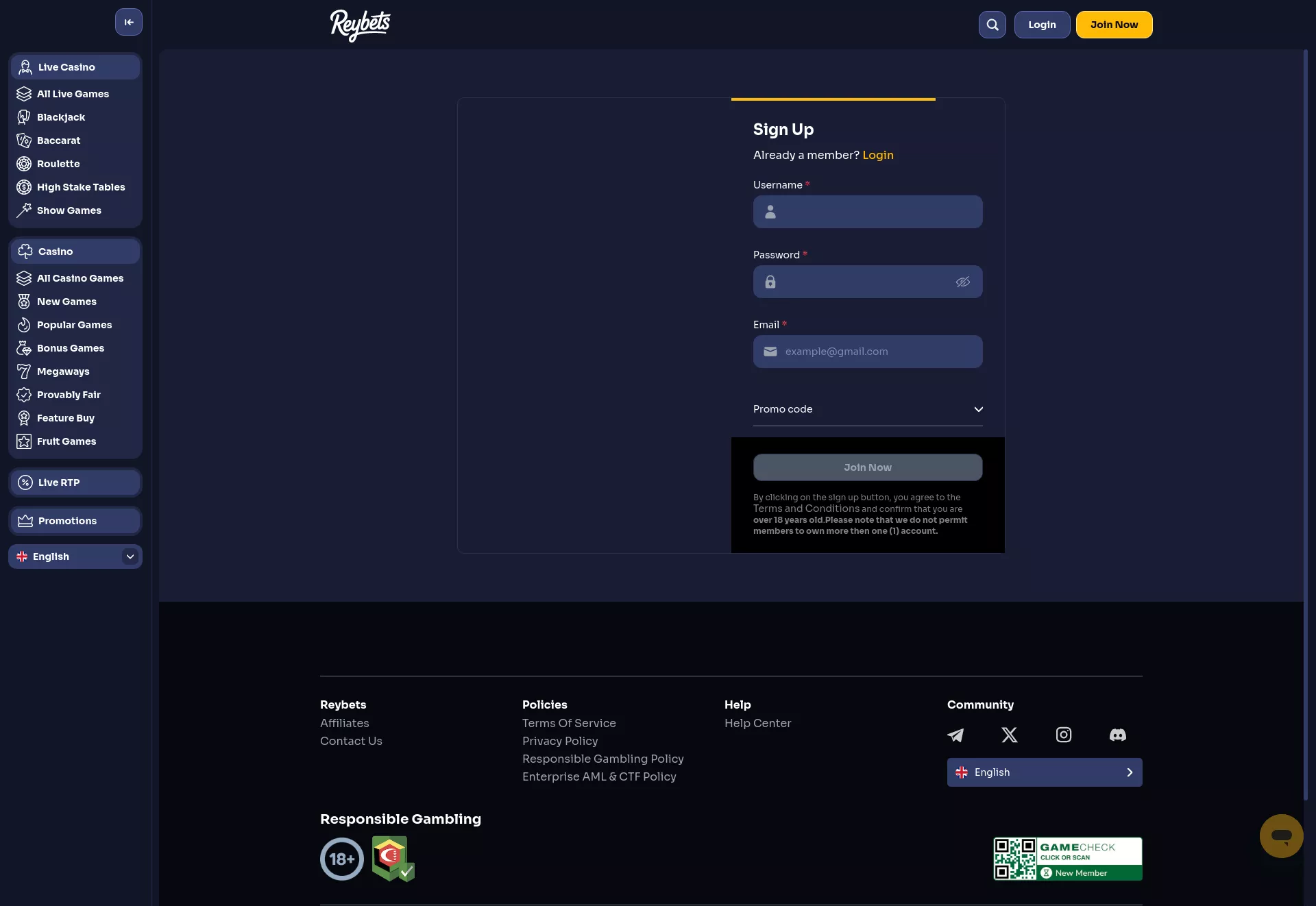Image resolution: width=1316 pixels, height=906 pixels.
Task: Change language from the footer English selector
Action: click(x=1044, y=772)
